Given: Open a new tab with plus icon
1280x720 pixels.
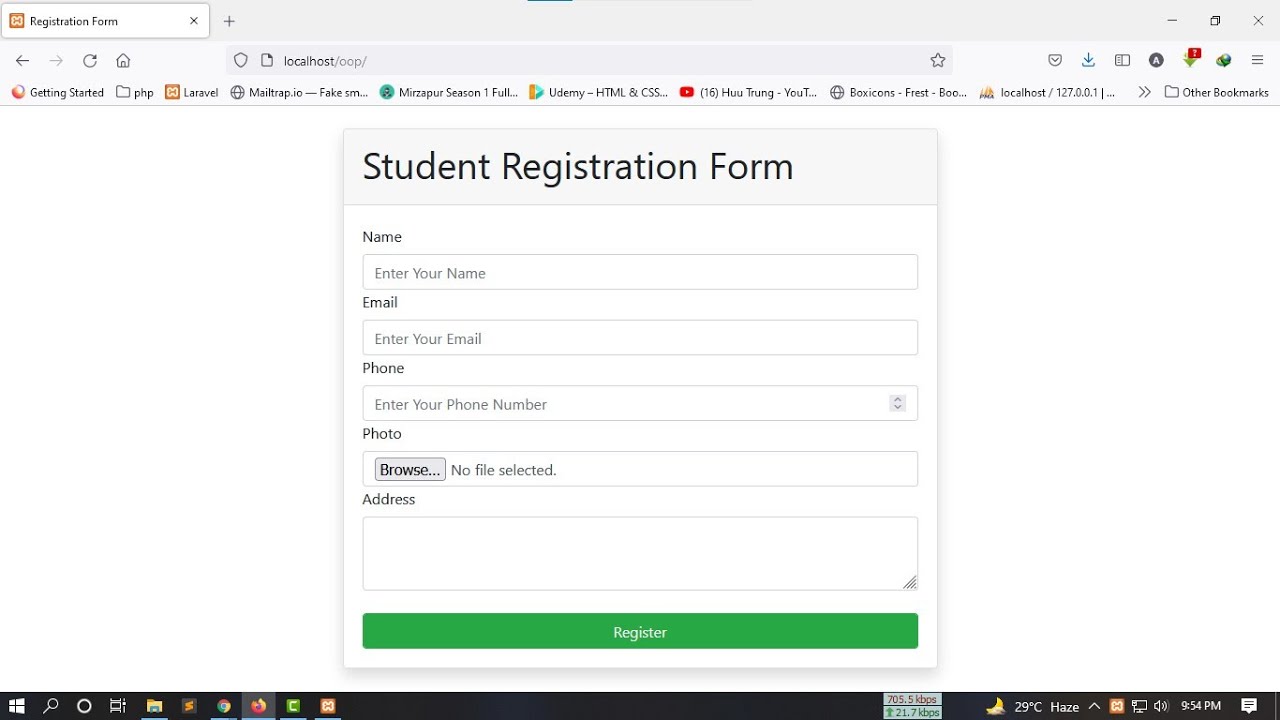Looking at the screenshot, I should coord(229,21).
